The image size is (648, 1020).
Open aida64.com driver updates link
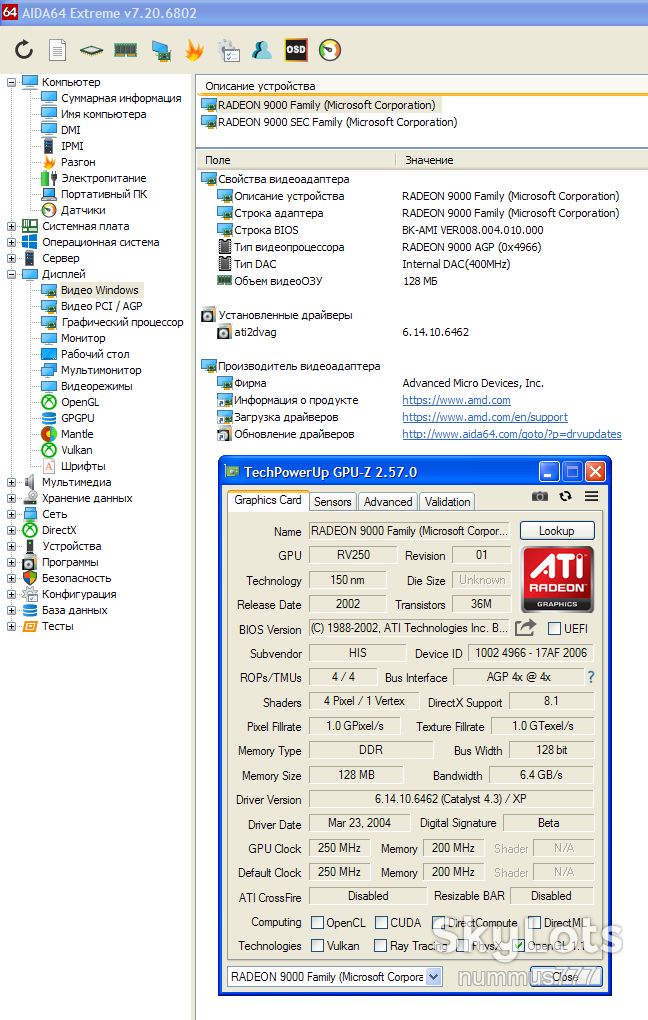coord(512,434)
